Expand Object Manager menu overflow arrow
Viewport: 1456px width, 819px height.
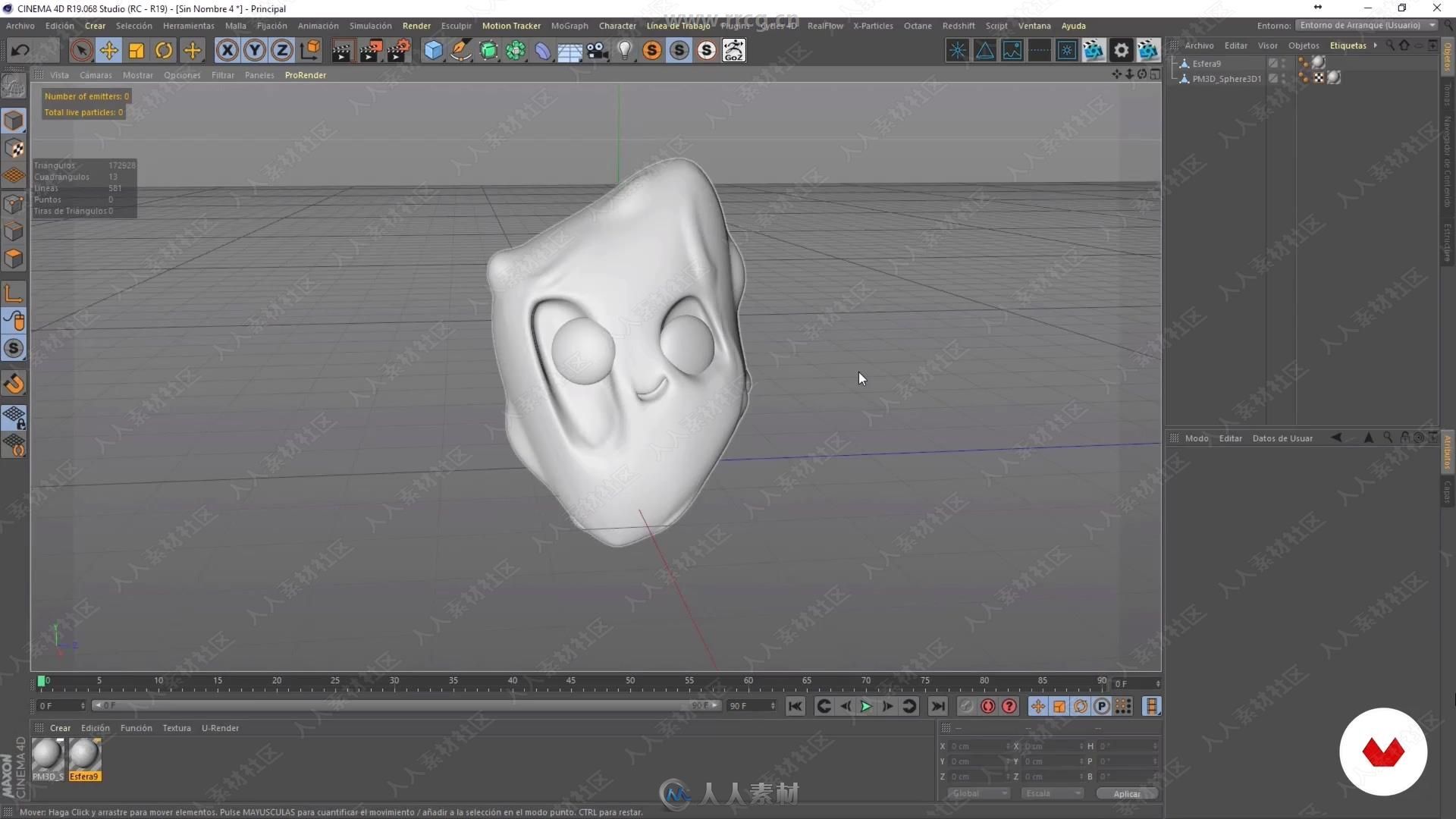point(1375,45)
